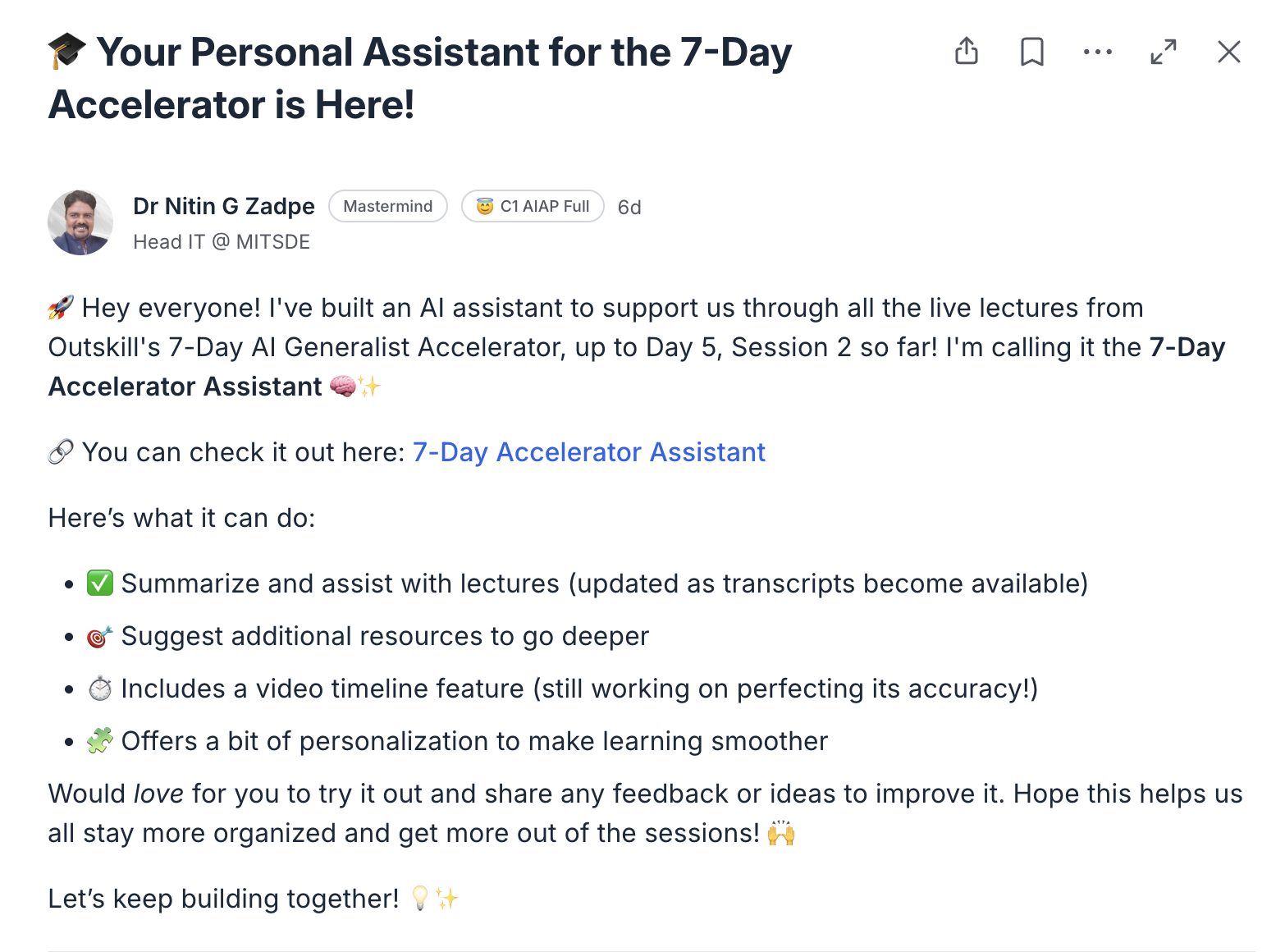This screenshot has height=952, width=1285.
Task: Click the rocket emoji before Hey everyone
Action: [x=61, y=308]
